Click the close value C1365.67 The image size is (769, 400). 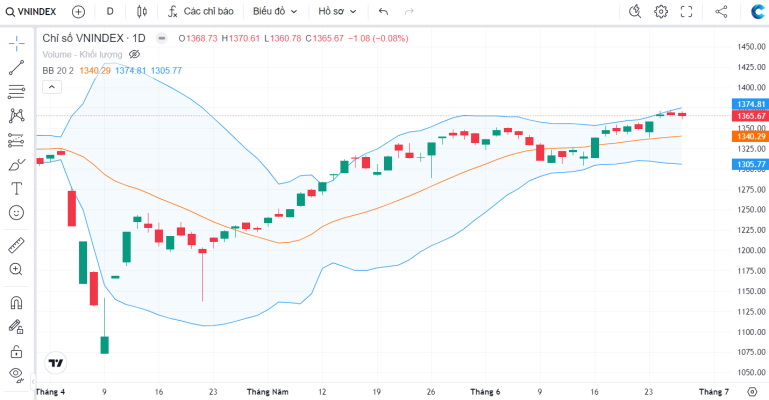325,38
